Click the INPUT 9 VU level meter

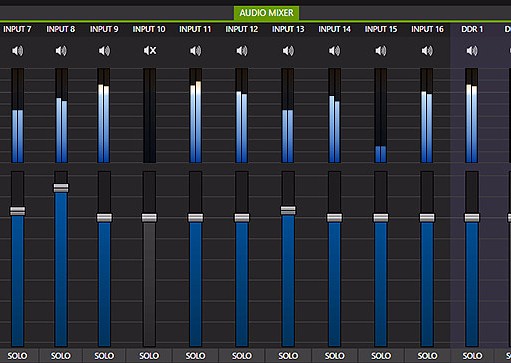104,116
